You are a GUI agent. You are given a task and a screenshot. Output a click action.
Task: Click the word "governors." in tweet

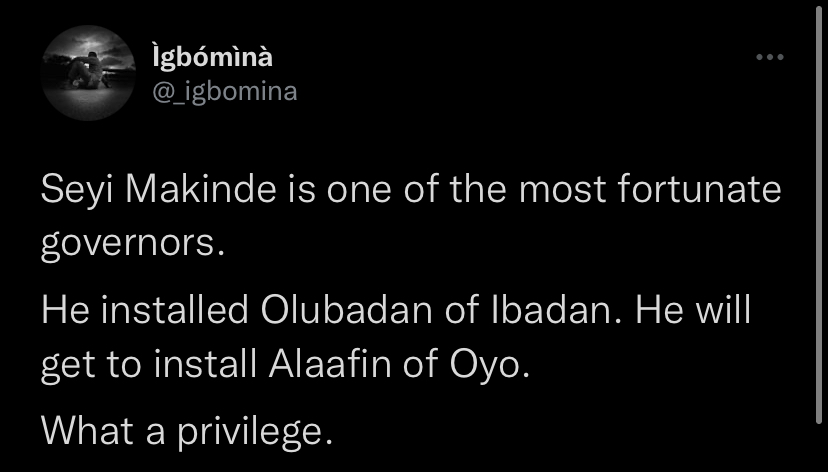click(x=129, y=245)
